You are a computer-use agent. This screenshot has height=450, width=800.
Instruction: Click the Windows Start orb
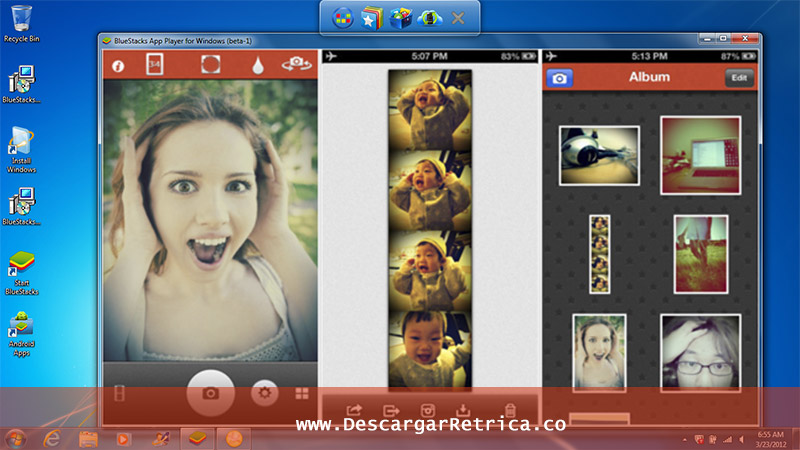15,439
